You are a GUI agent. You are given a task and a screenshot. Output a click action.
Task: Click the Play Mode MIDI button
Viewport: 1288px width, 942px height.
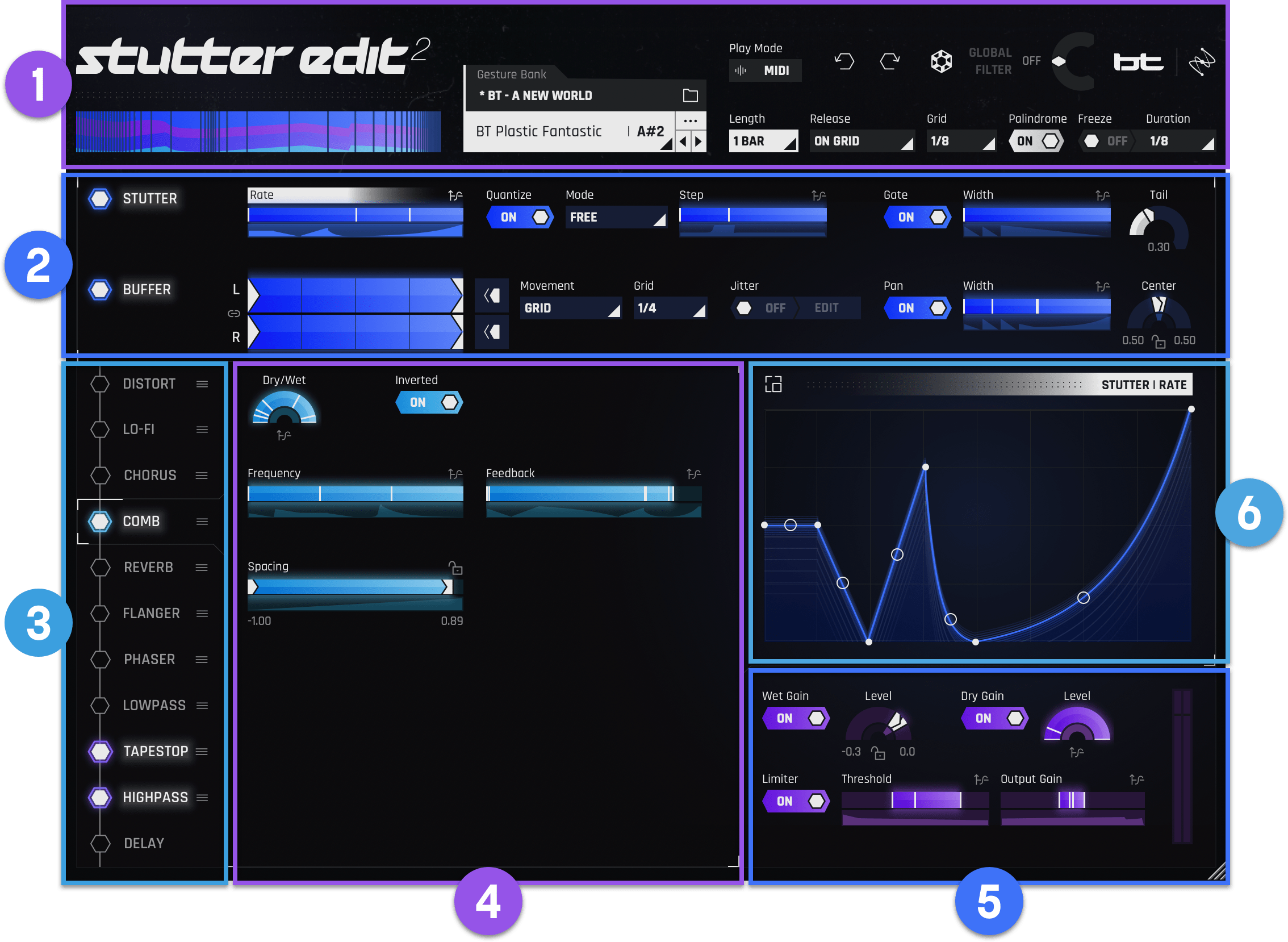click(765, 70)
